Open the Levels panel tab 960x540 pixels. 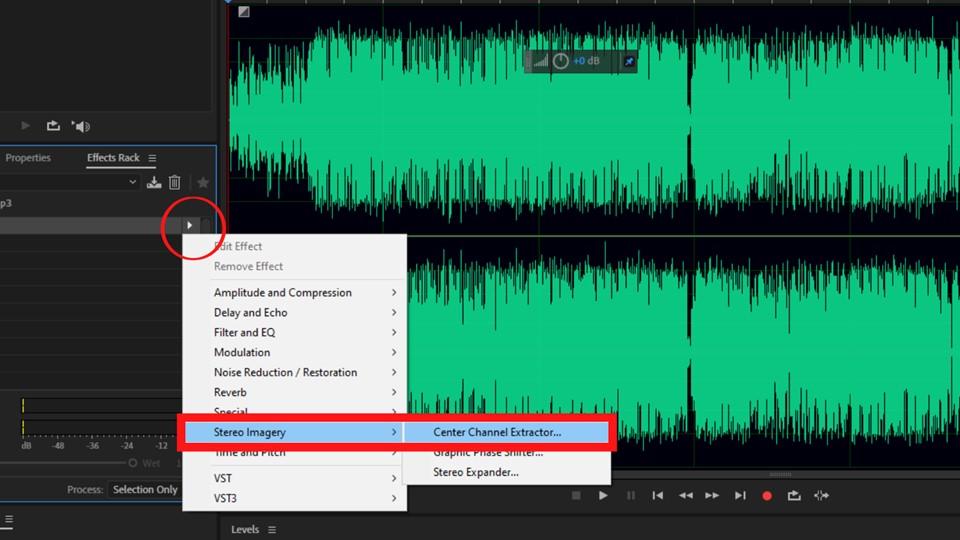(x=245, y=530)
